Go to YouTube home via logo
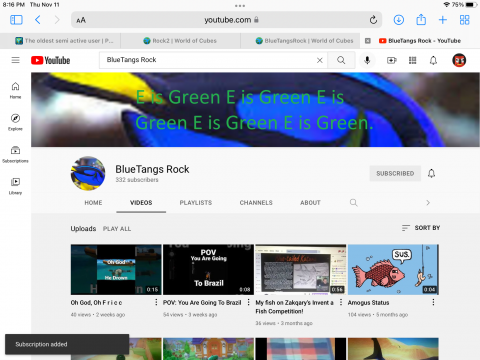The height and width of the screenshot is (360, 480). coord(50,60)
